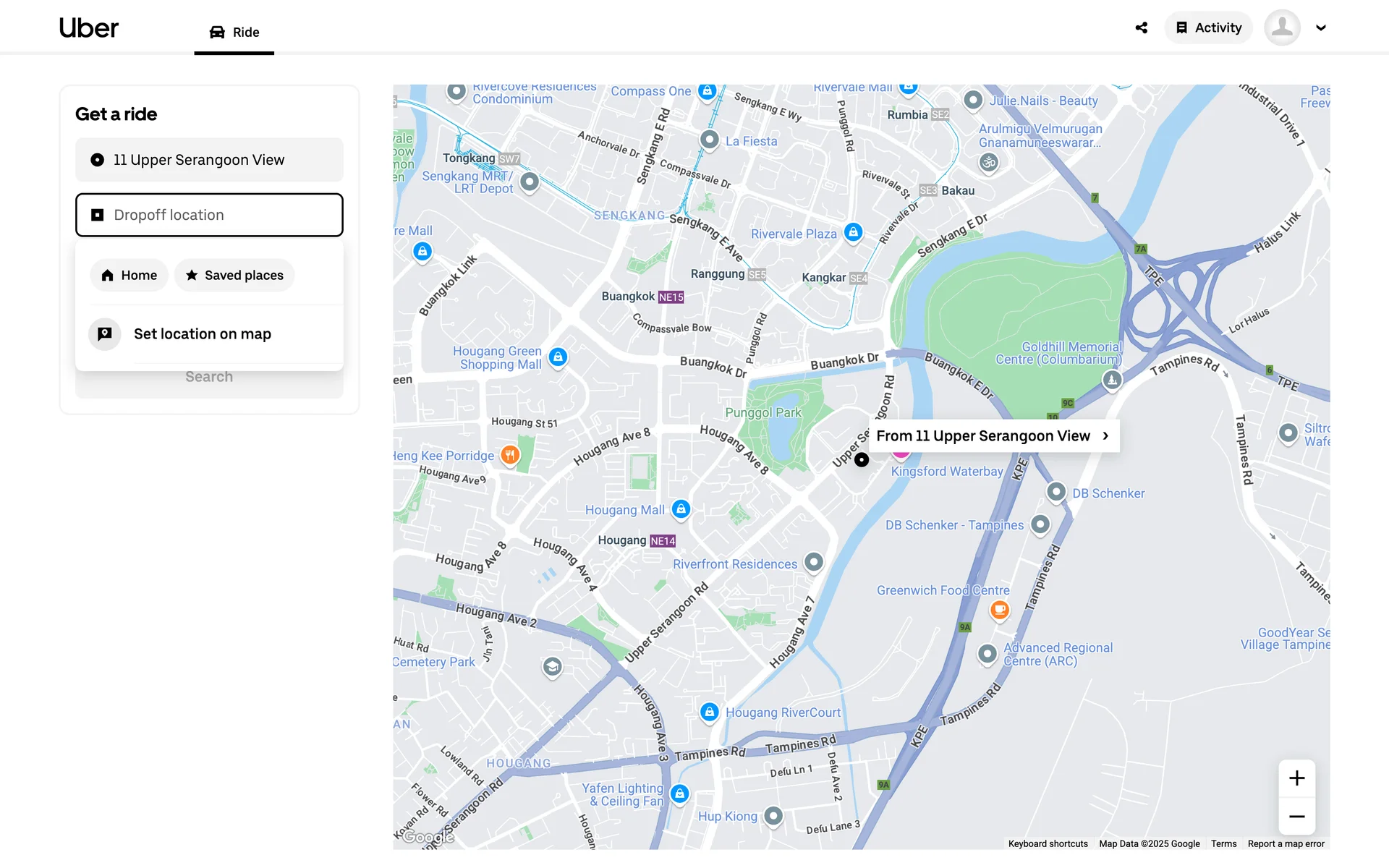The image size is (1389, 868).
Task: Edit pickup field 11 Upper Serangoon View
Action: [209, 160]
